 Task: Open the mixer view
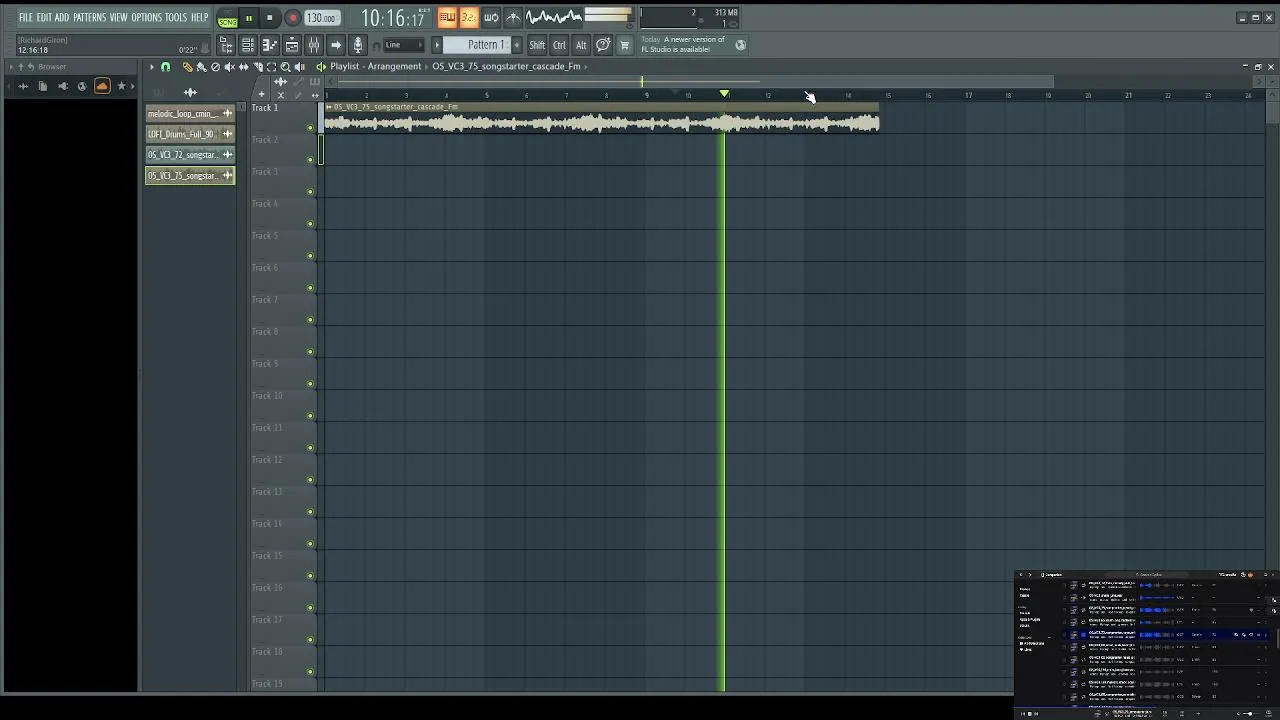(x=313, y=45)
